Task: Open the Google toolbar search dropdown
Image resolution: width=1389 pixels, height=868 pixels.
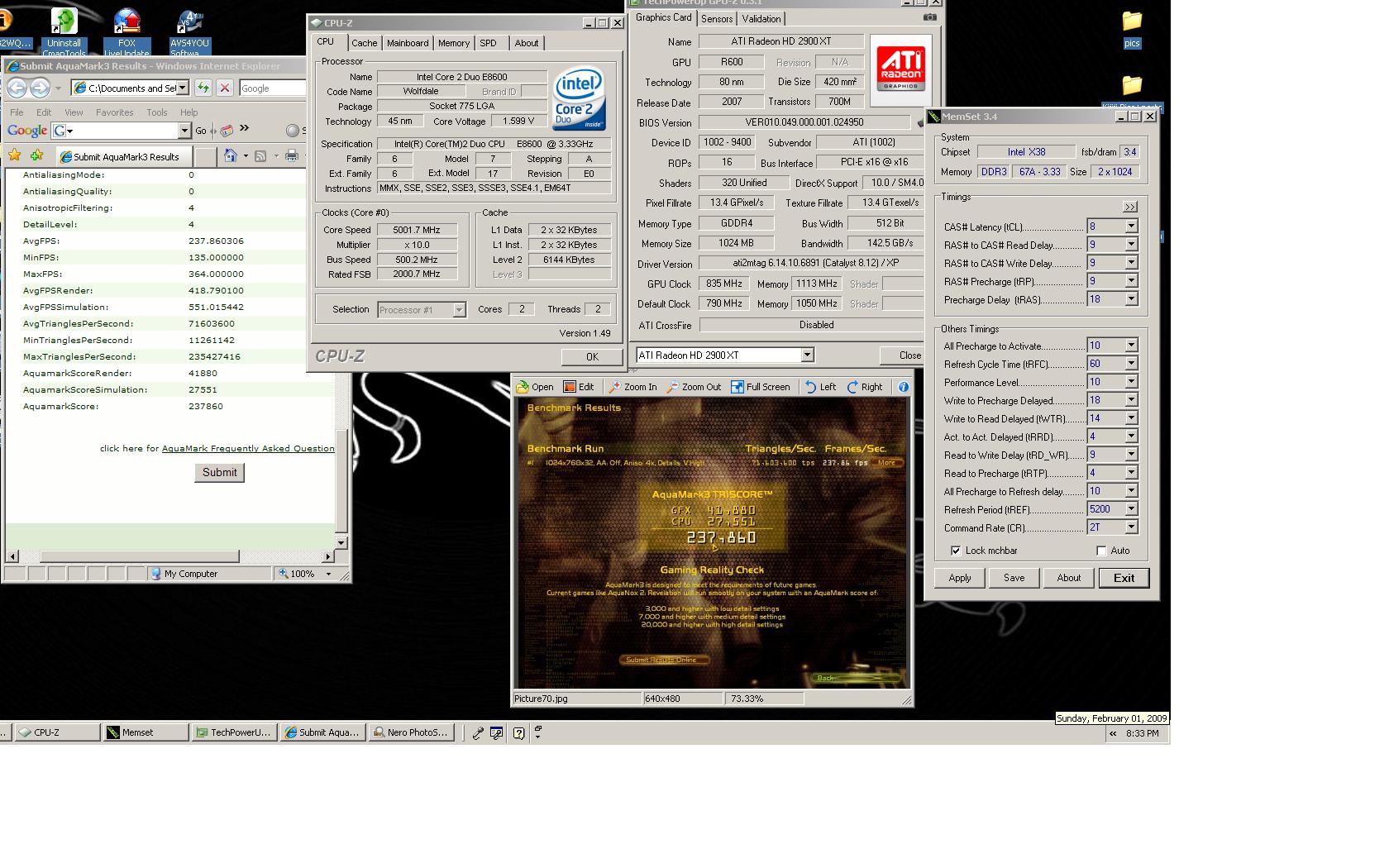Action: [x=184, y=131]
